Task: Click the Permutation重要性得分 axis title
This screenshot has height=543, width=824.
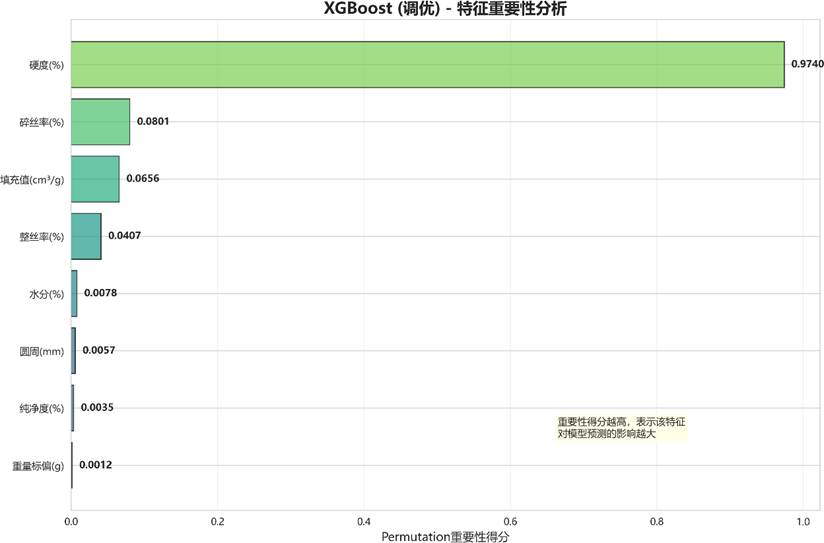Action: pos(445,537)
